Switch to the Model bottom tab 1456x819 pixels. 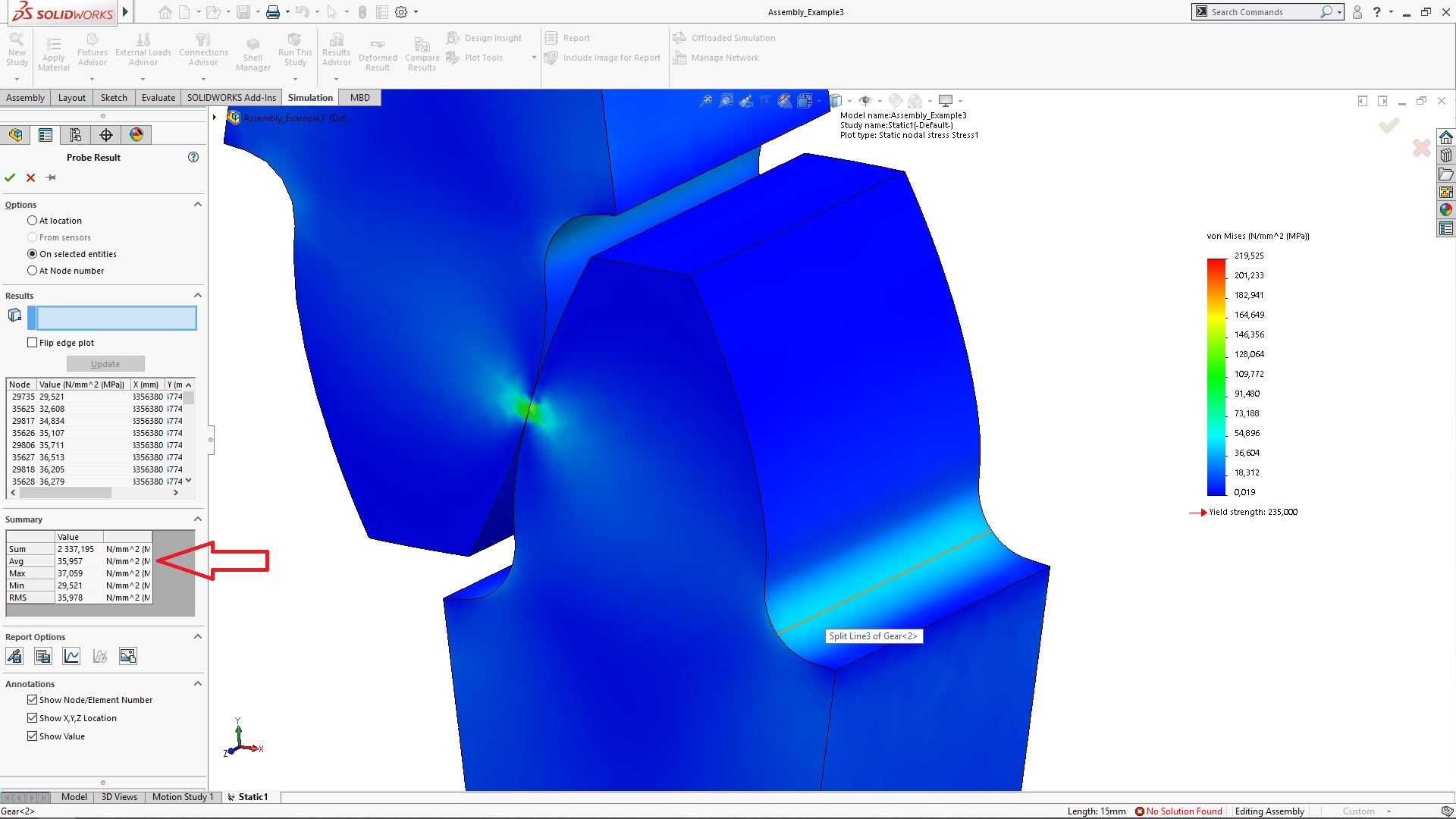(x=74, y=797)
